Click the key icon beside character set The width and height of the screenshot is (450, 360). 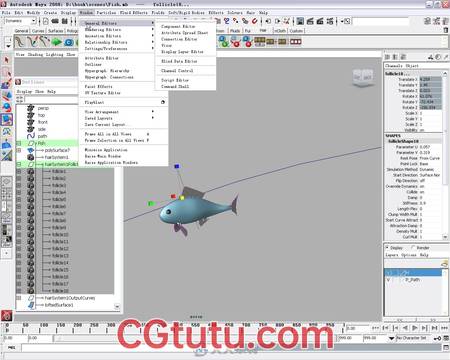click(437, 338)
